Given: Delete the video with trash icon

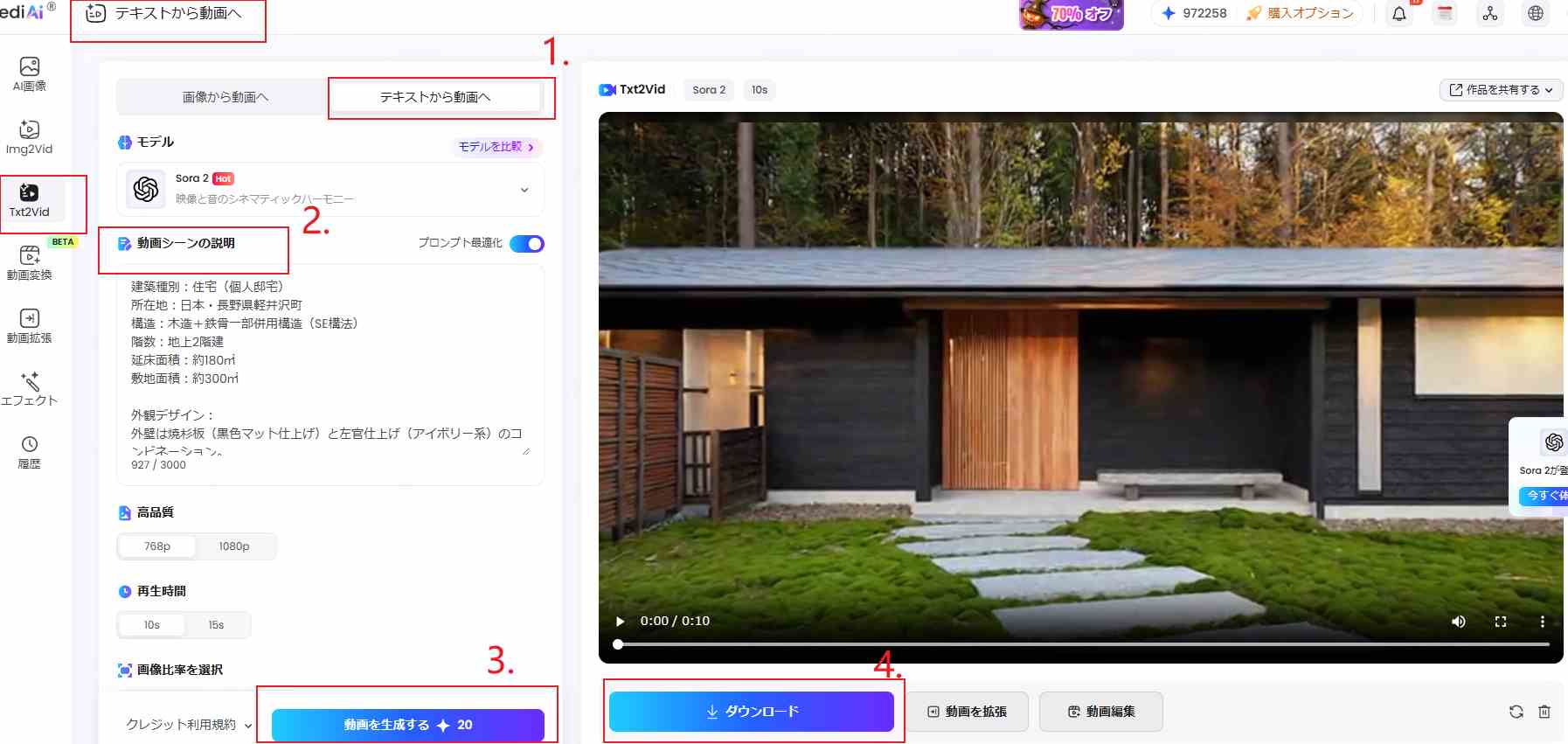Looking at the screenshot, I should point(1544,712).
